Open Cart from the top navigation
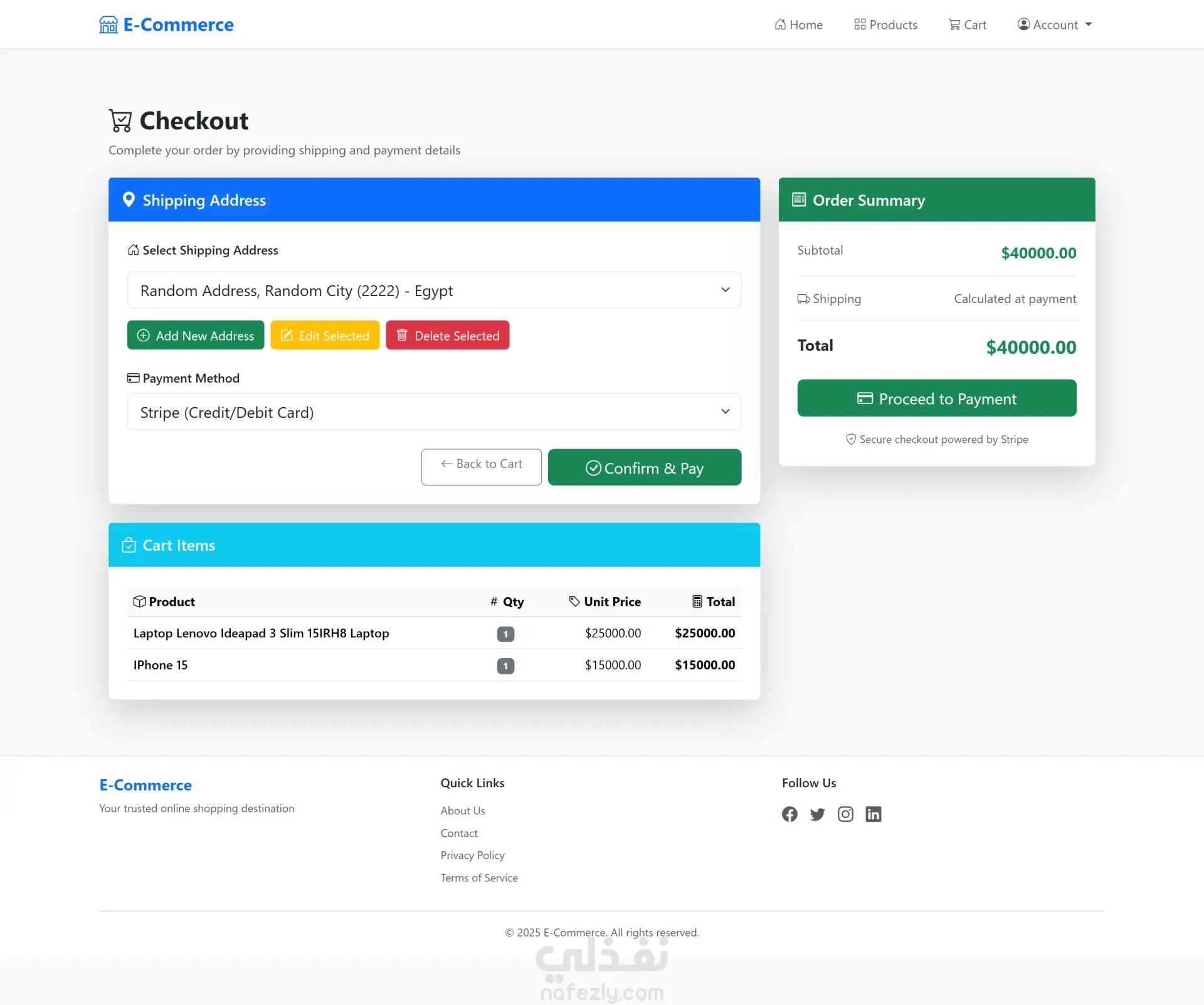 tap(968, 24)
